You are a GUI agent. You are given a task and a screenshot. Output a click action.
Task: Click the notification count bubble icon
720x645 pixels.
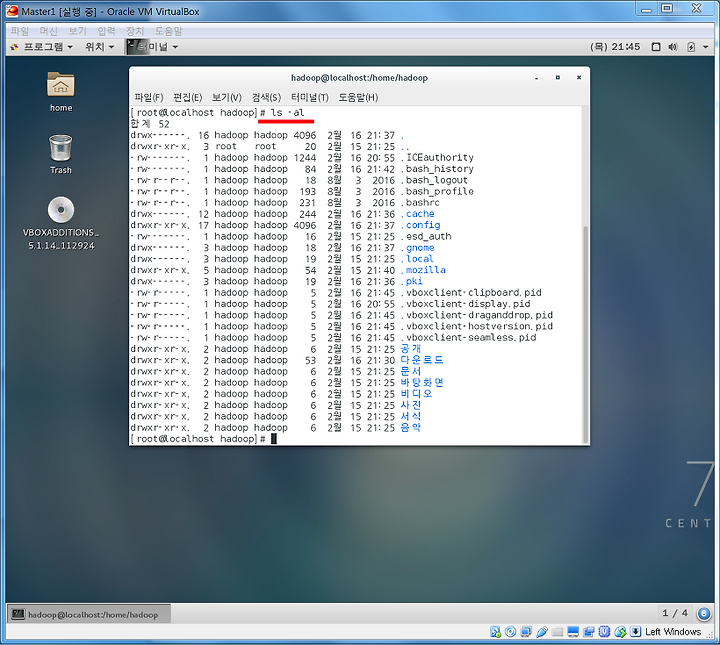704,613
